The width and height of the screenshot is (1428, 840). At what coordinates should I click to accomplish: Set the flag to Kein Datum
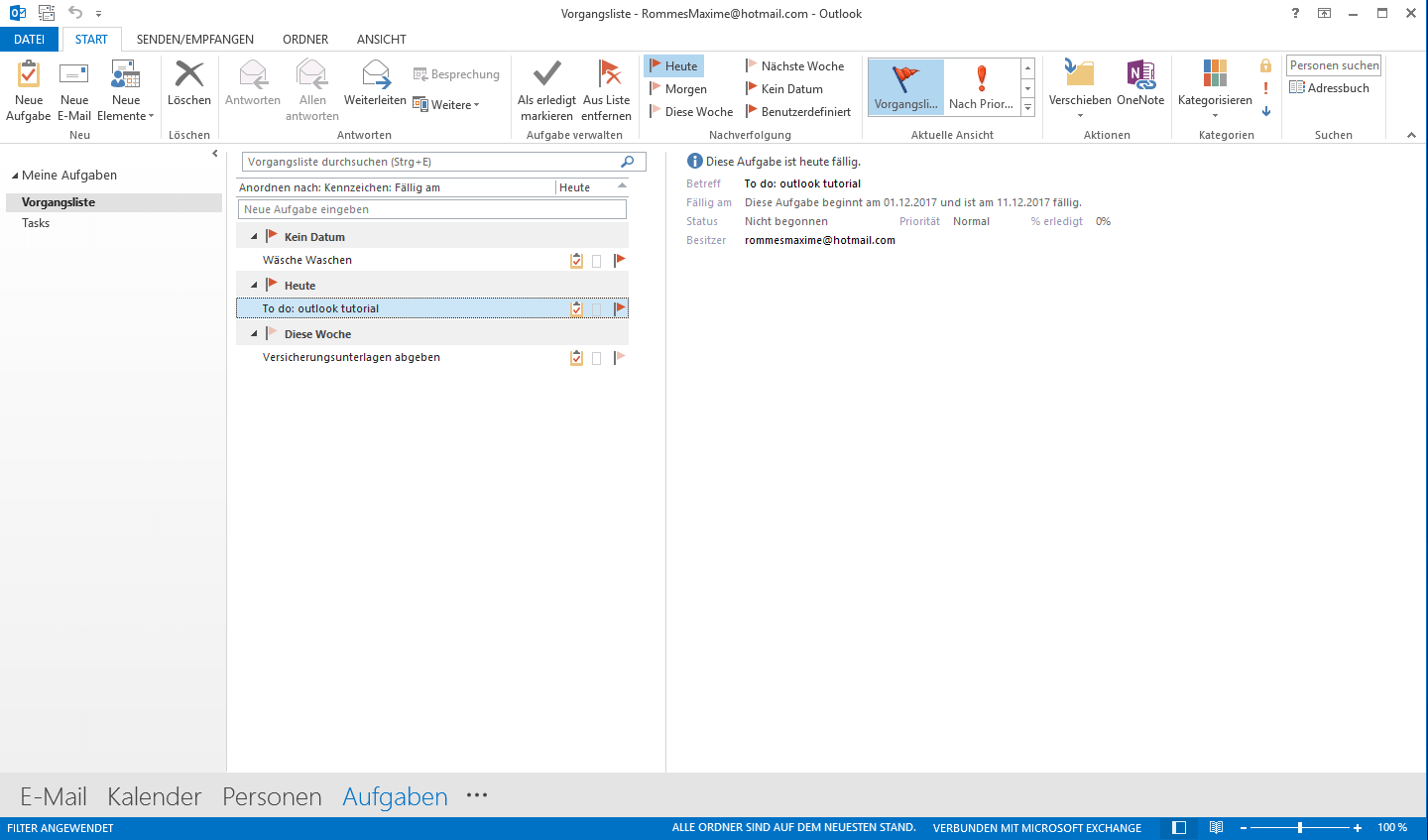tap(783, 88)
